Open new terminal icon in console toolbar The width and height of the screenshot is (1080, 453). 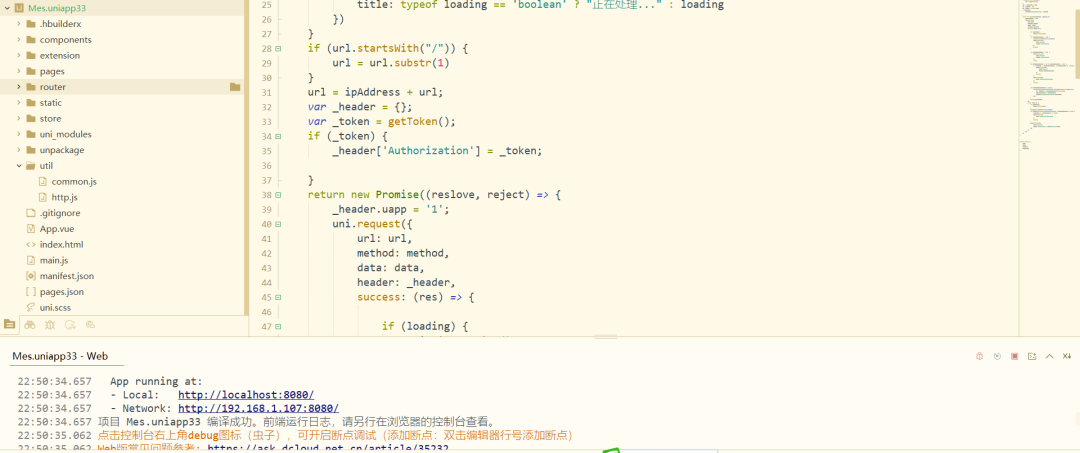click(x=1031, y=356)
